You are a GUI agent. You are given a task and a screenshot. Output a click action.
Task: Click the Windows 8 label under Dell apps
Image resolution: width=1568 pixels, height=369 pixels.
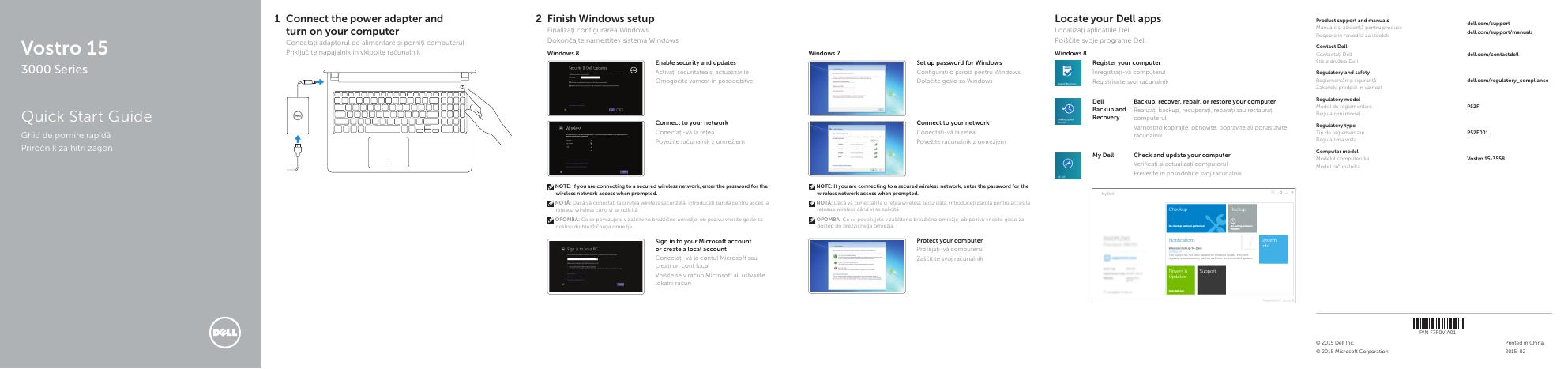pyautogui.click(x=1071, y=53)
